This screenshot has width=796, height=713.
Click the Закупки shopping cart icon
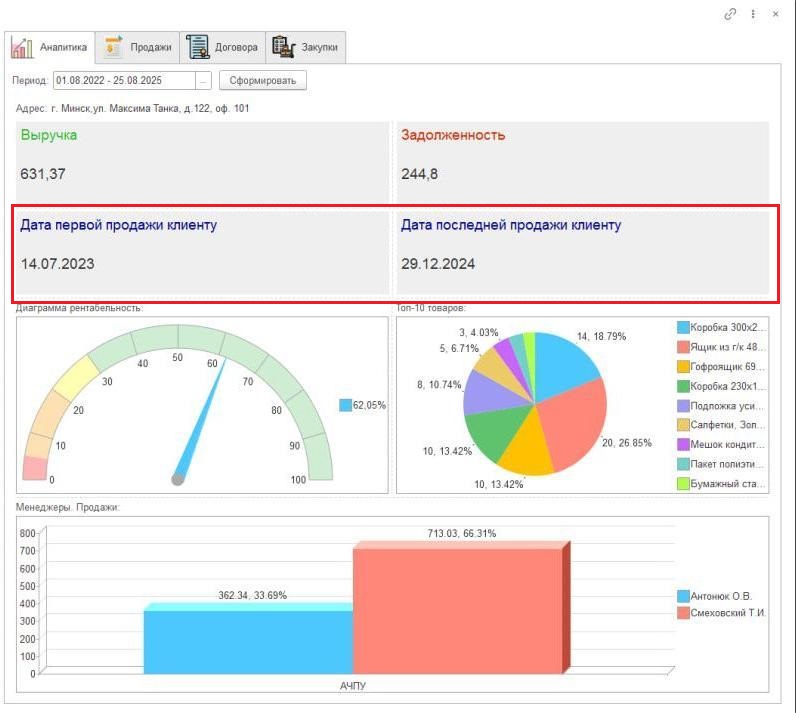coord(283,47)
